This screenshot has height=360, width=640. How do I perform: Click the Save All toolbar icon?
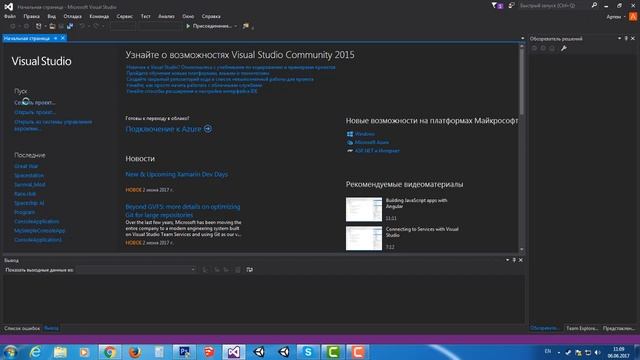[x=70, y=26]
